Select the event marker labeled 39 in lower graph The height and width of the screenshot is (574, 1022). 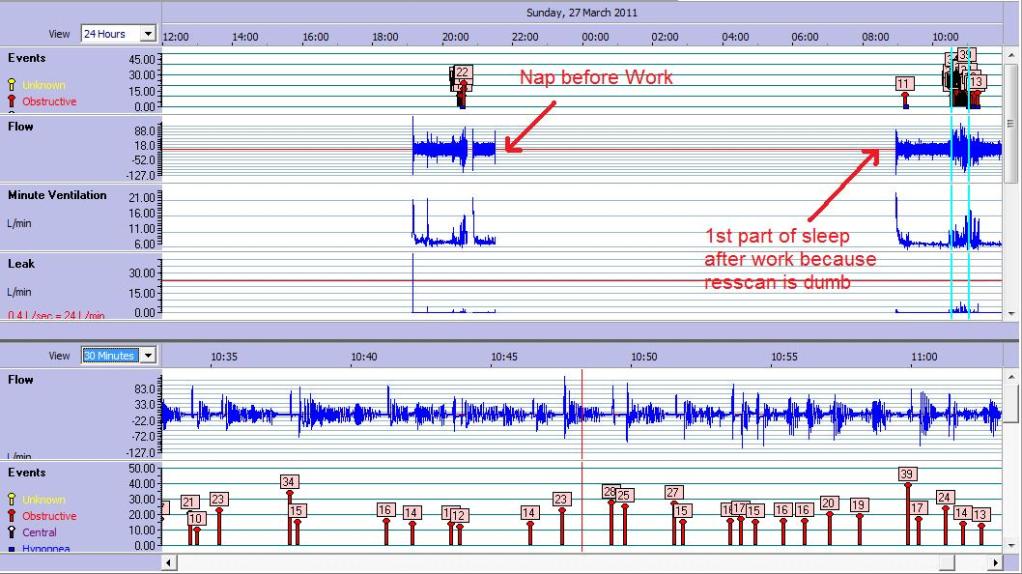point(907,475)
